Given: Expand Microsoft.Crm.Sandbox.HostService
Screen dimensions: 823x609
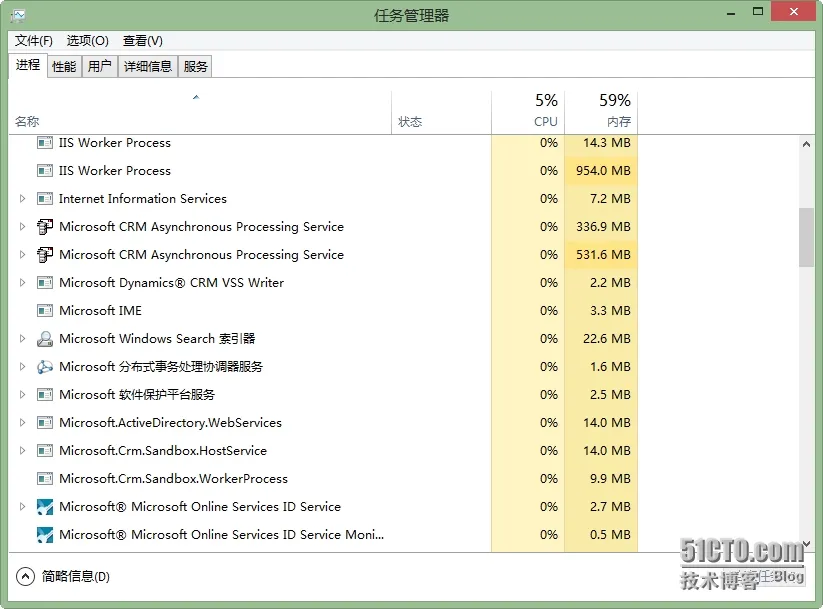Looking at the screenshot, I should pos(22,450).
